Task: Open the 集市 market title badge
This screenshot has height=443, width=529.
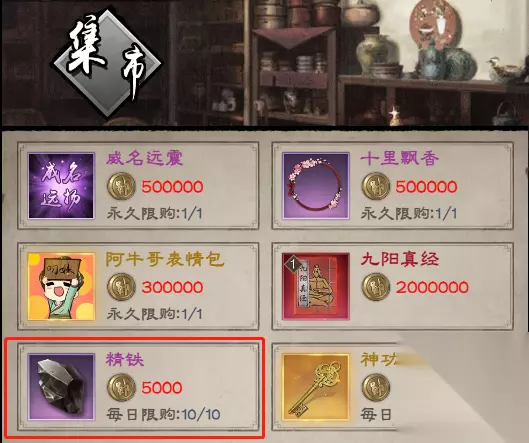Action: coord(107,63)
